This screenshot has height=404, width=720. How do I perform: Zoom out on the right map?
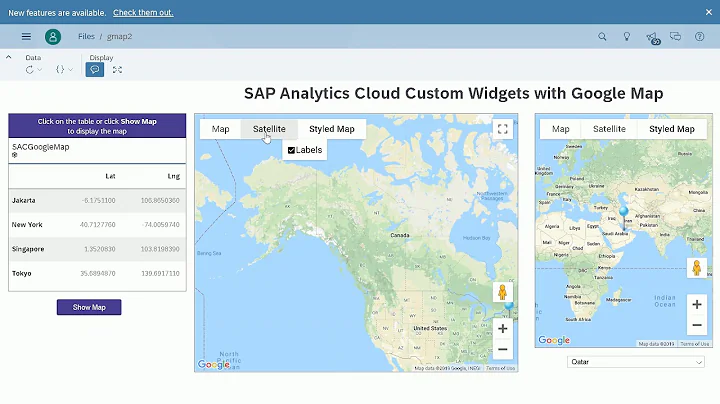pos(697,325)
